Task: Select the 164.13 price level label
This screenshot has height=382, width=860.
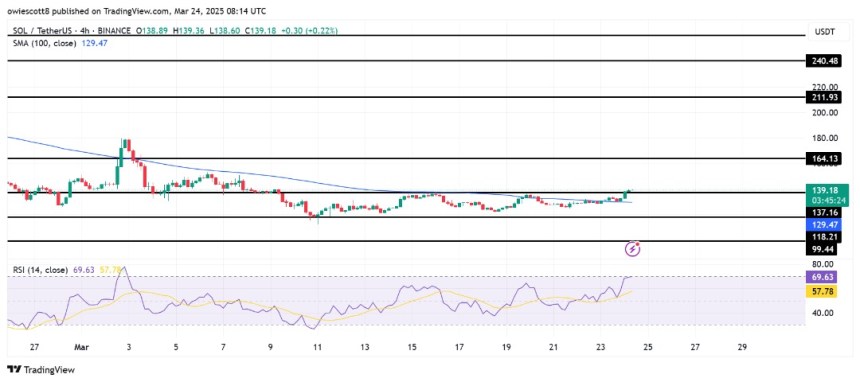Action: pos(822,159)
